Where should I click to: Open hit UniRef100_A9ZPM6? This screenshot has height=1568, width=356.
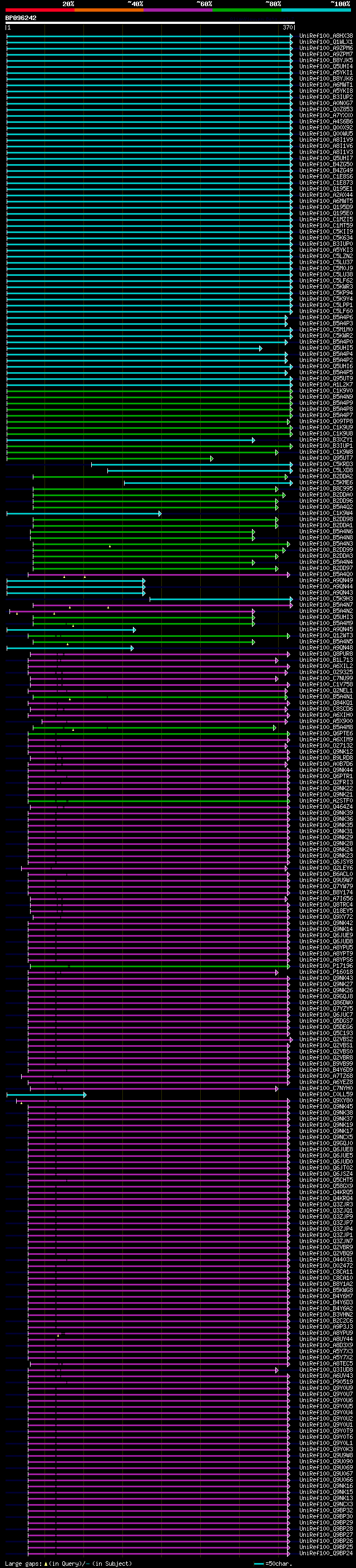(x=326, y=48)
